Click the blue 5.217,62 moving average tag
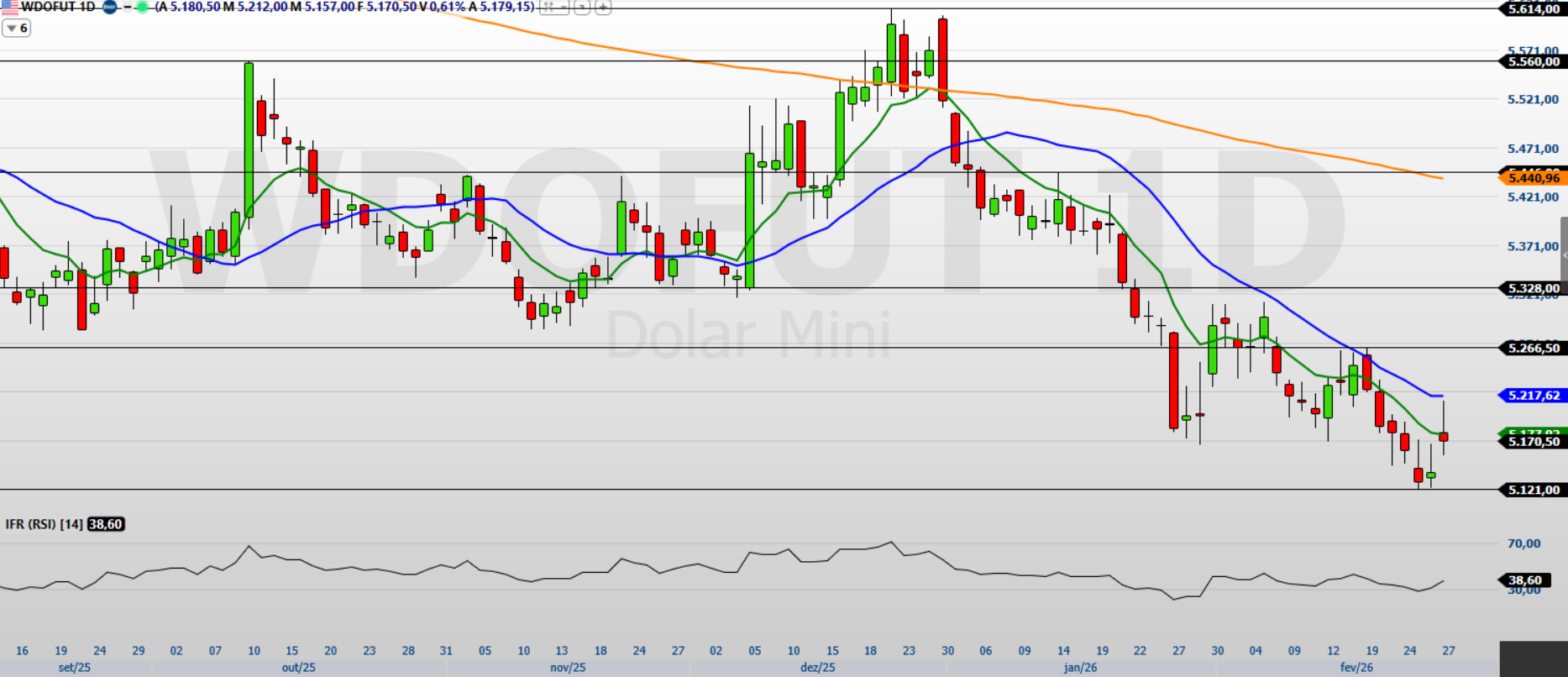Image resolution: width=1568 pixels, height=677 pixels. coord(1533,396)
